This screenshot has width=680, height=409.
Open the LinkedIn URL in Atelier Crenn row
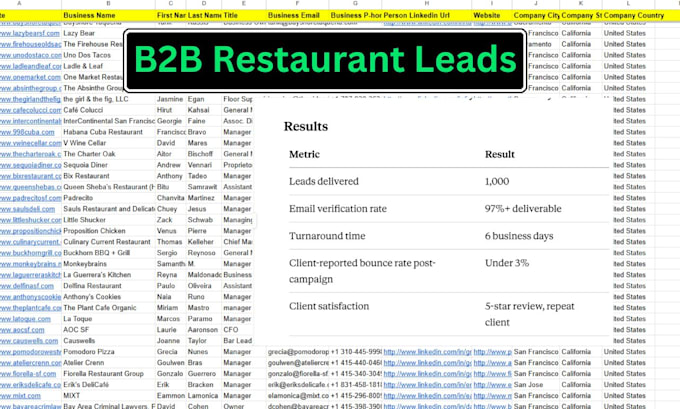pyautogui.click(x=428, y=363)
